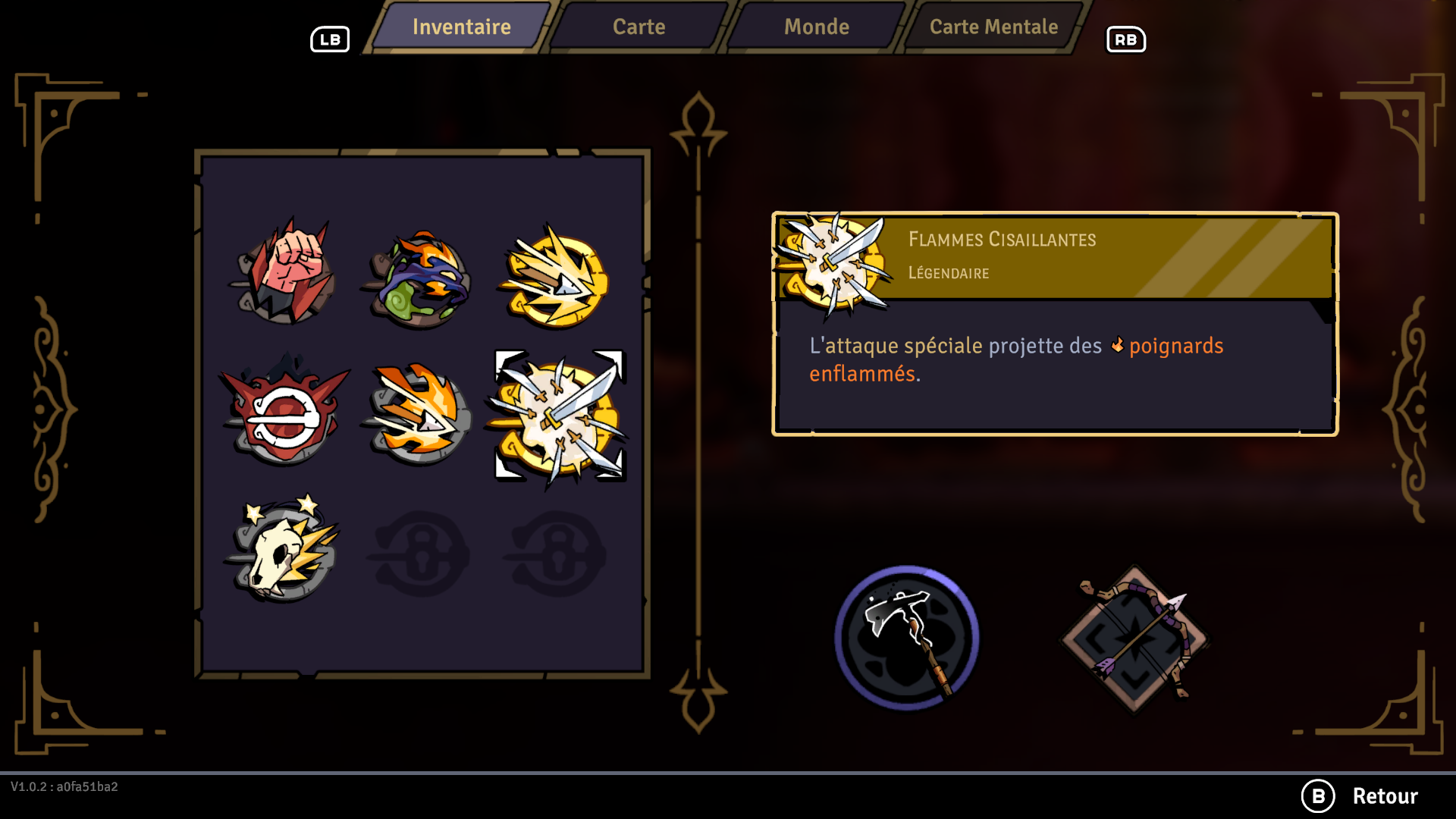Switch to the Monde tab
1456x819 pixels.
(x=816, y=27)
